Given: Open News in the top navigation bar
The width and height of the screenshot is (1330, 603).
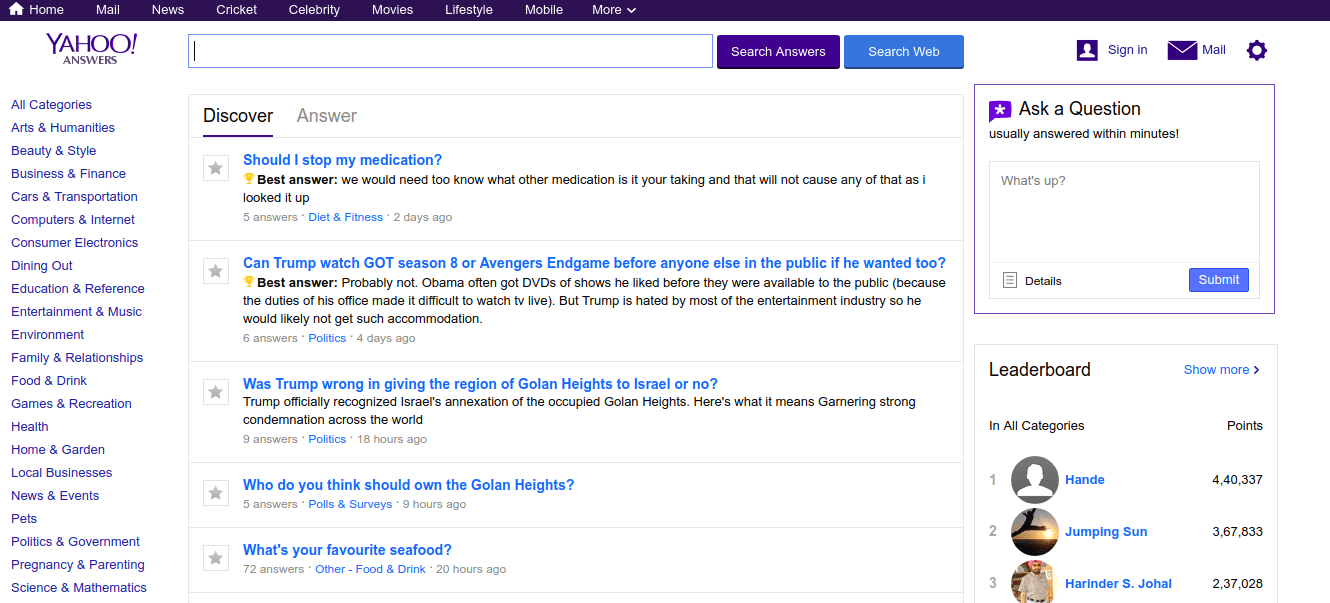Looking at the screenshot, I should click(168, 10).
